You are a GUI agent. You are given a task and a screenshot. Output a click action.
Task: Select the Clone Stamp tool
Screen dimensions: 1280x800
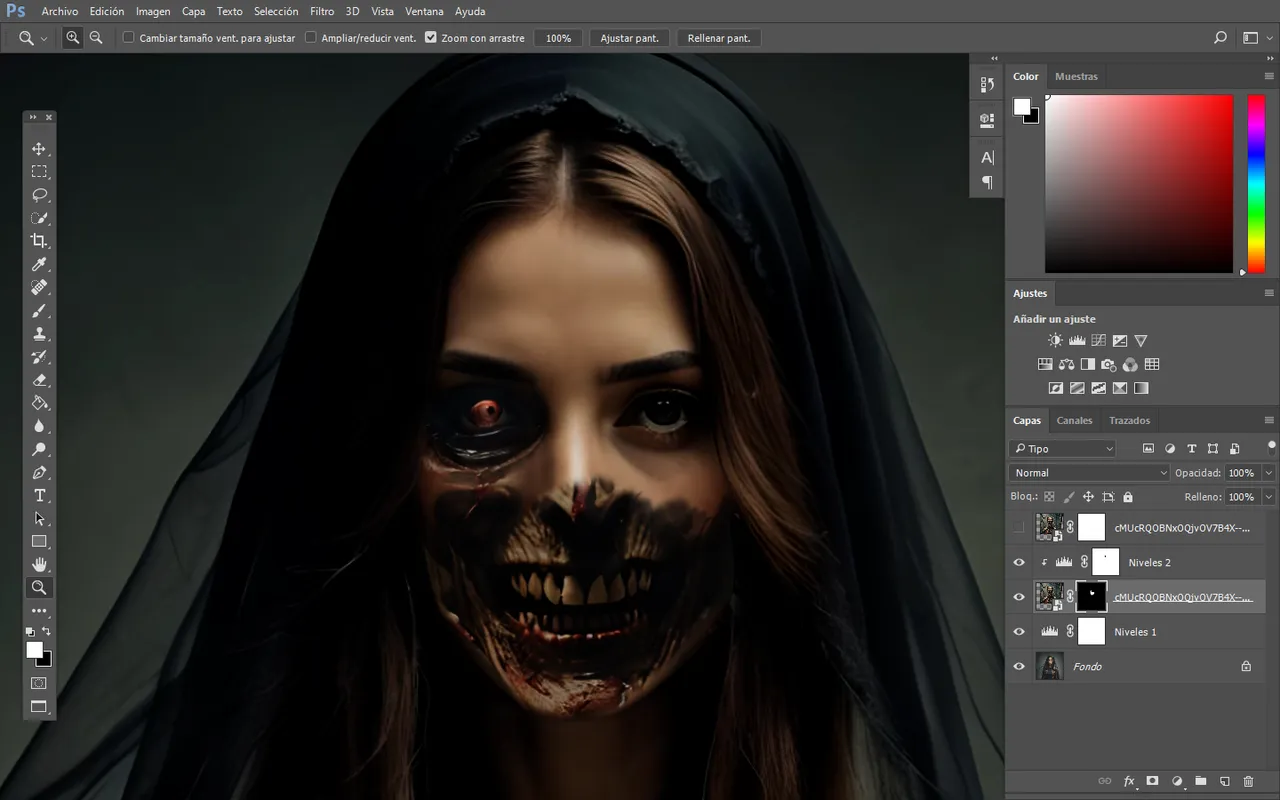tap(39, 334)
